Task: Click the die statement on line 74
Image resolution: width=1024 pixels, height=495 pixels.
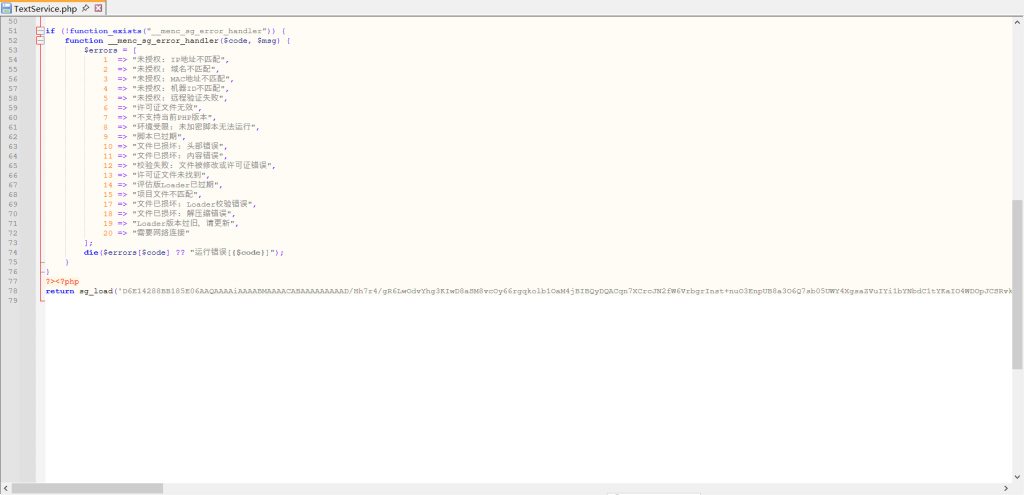Action: tap(91, 252)
